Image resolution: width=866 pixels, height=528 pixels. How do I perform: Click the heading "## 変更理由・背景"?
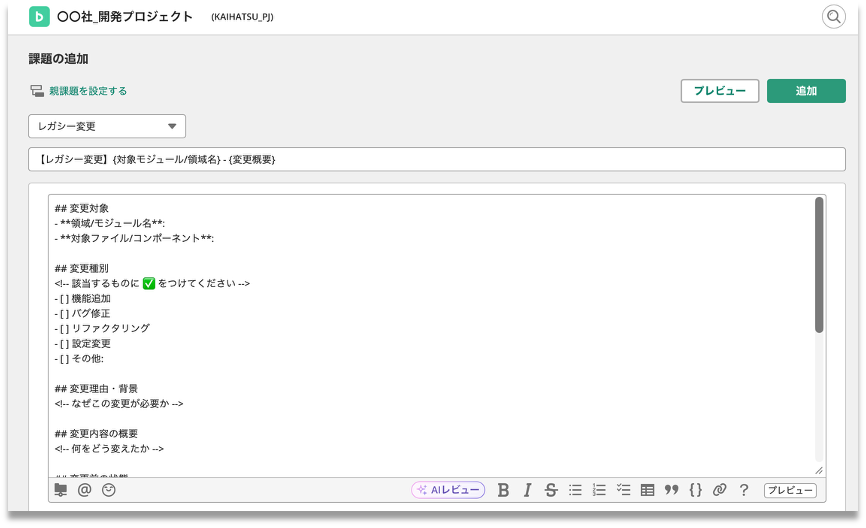coord(96,389)
